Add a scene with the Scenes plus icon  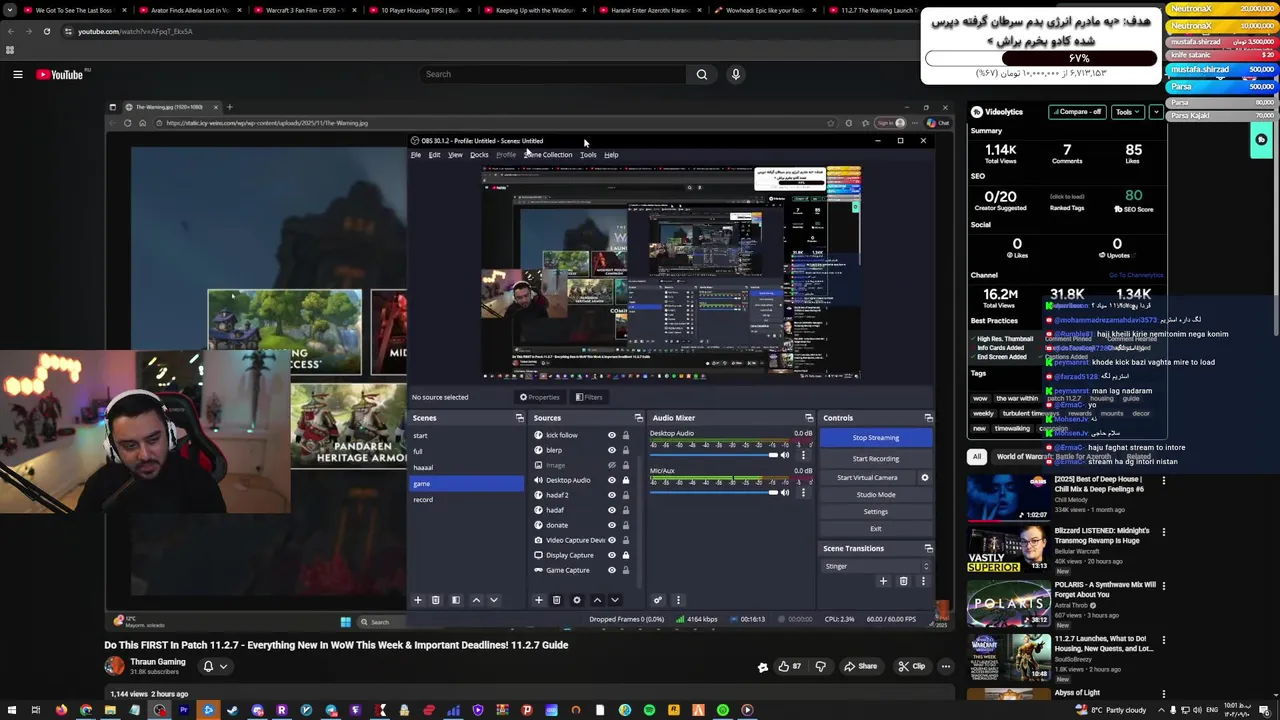418,600
